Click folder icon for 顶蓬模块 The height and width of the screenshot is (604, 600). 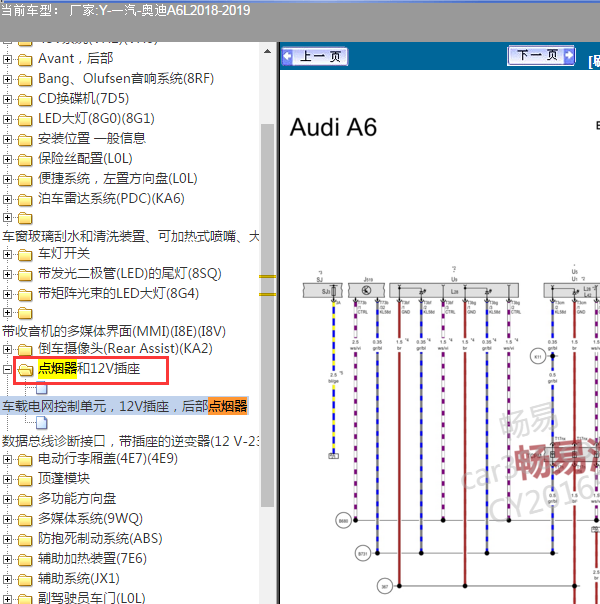(25, 480)
